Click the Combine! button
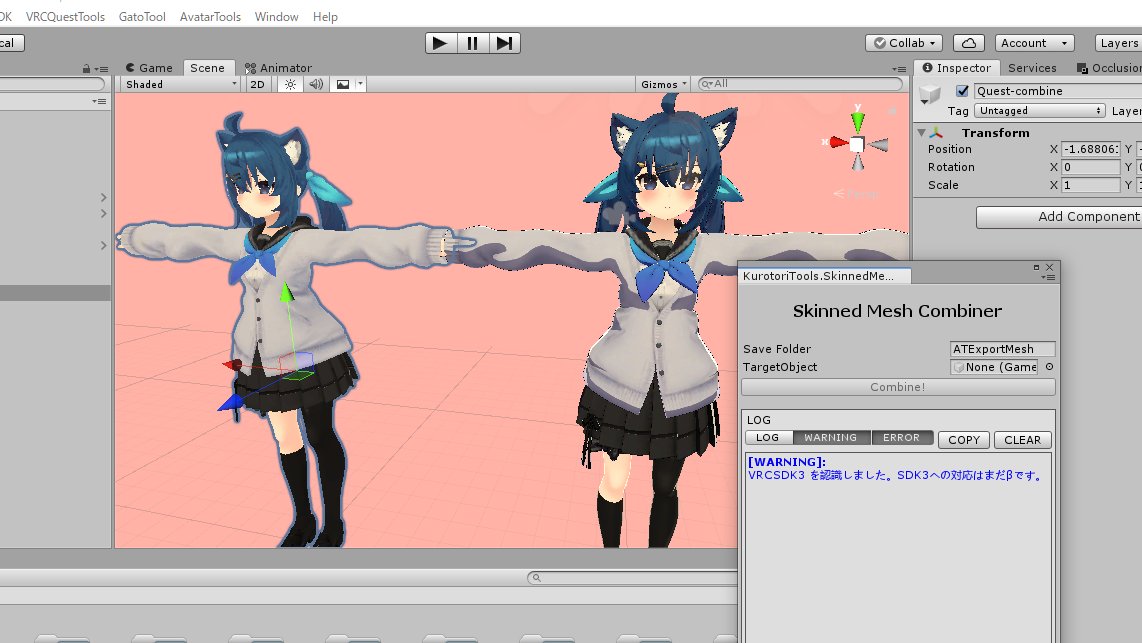Viewport: 1142px width, 643px height. coord(898,387)
